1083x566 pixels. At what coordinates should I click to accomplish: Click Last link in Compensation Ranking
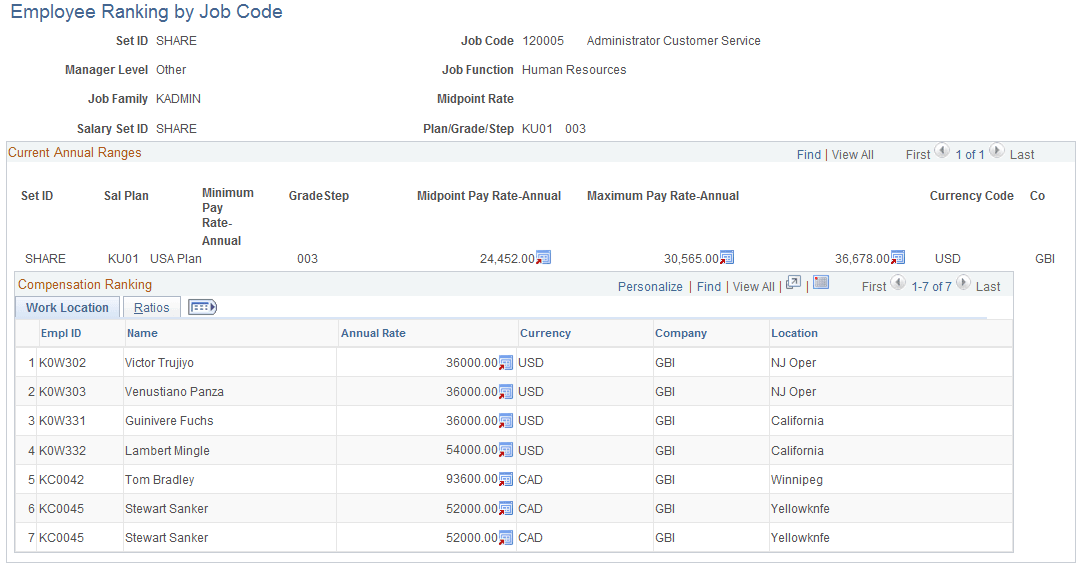[988, 287]
